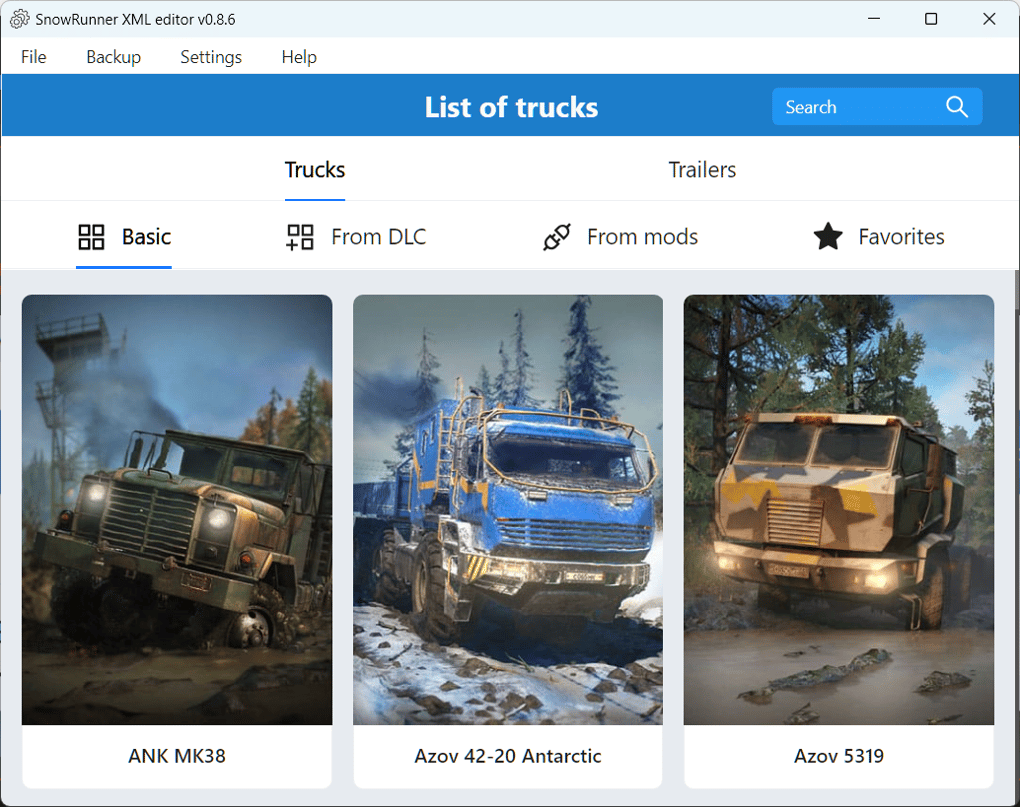The image size is (1020, 807).
Task: Click the Basic grid icon
Action: coord(91,237)
